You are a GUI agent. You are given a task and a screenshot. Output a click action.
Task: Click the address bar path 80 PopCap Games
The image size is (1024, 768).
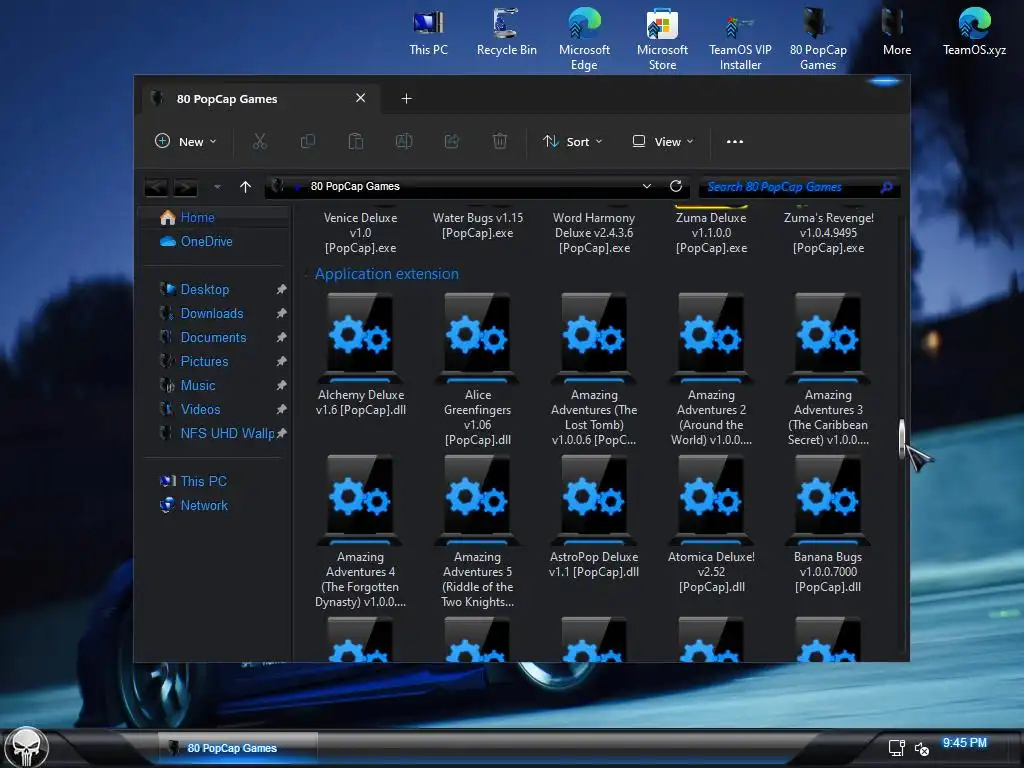point(355,186)
